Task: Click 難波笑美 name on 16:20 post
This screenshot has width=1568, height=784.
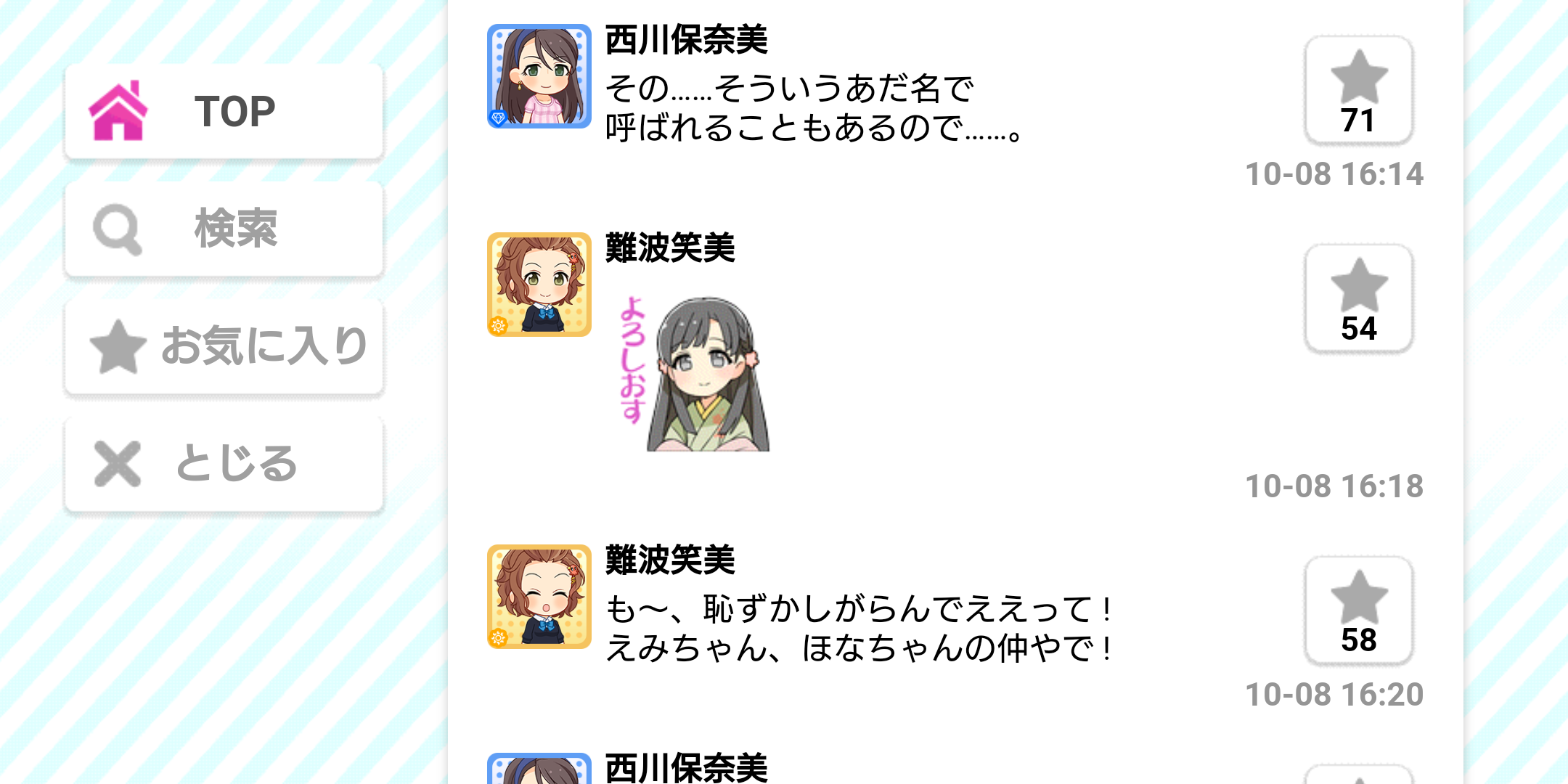Action: click(x=670, y=560)
